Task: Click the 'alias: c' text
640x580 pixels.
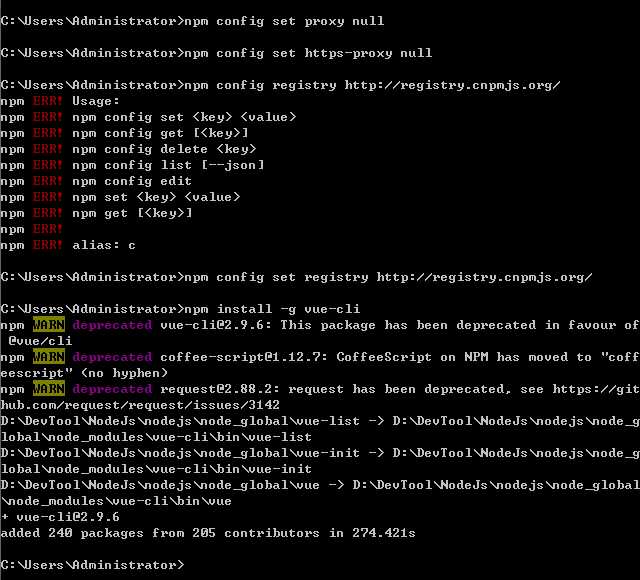Action: click(104, 245)
